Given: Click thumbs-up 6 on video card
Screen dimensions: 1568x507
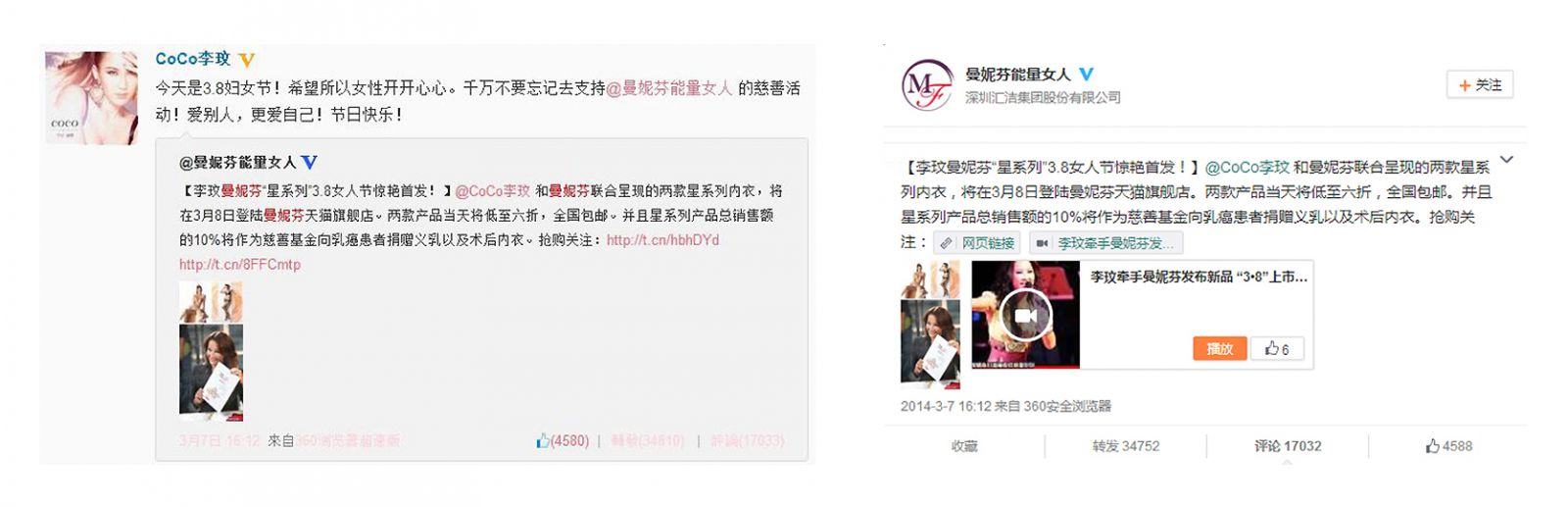Looking at the screenshot, I should [1277, 348].
